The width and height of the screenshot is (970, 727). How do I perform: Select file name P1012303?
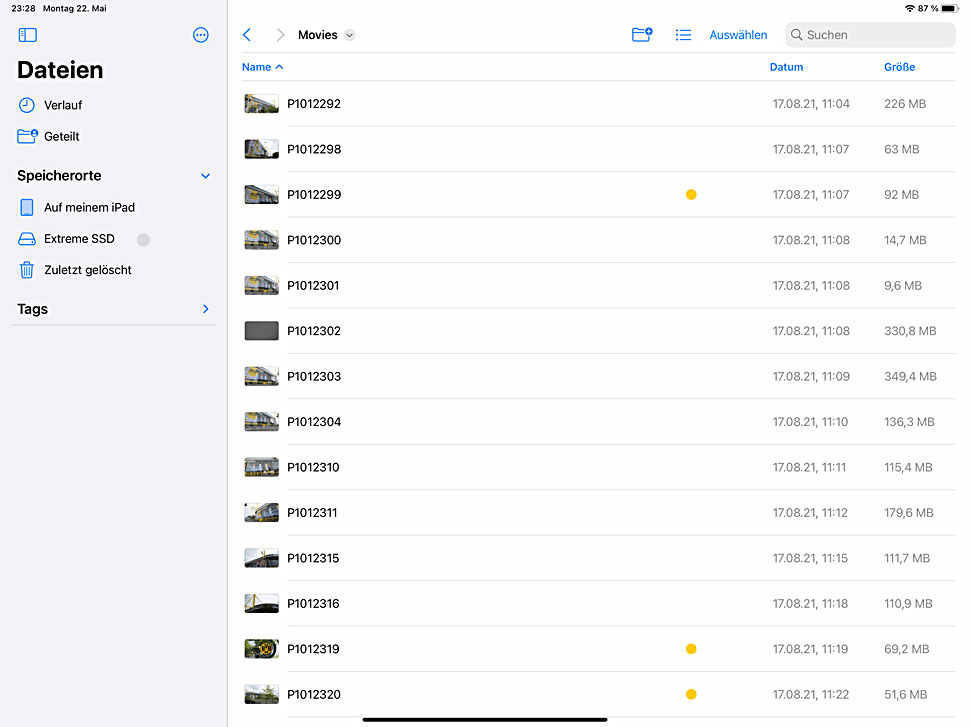pyautogui.click(x=314, y=376)
